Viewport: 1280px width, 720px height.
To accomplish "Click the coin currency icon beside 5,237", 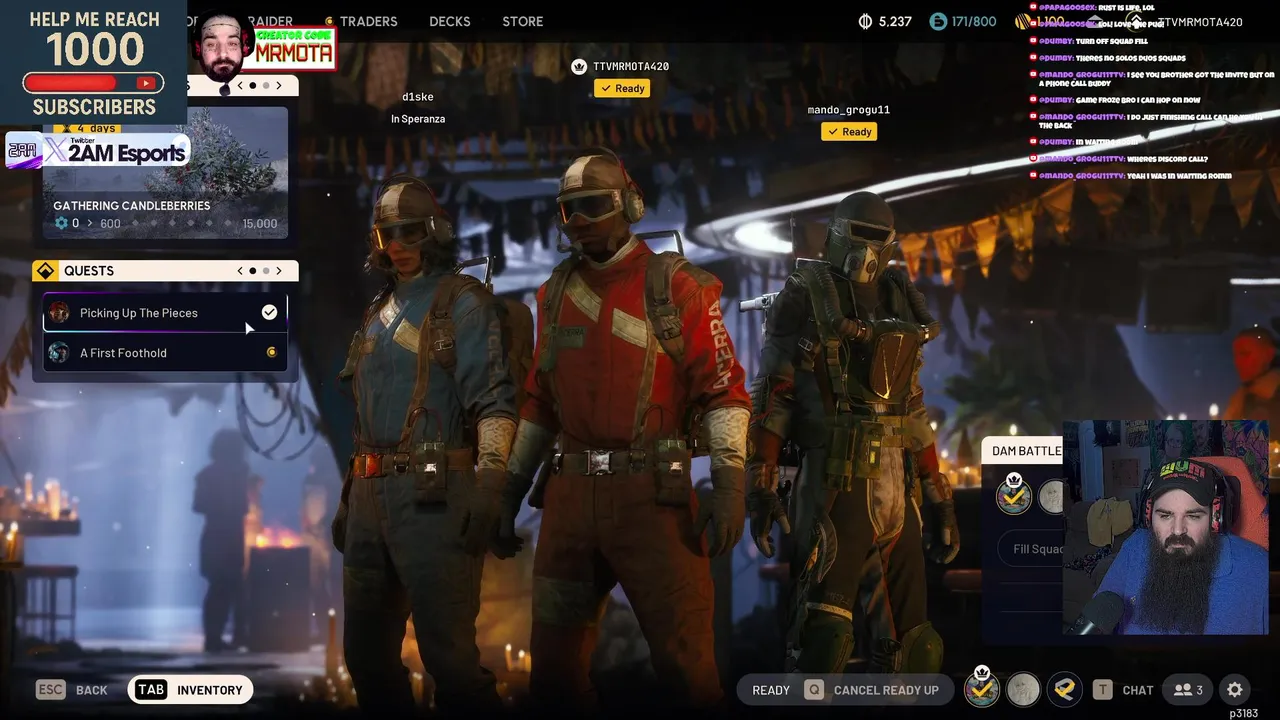I will pyautogui.click(x=866, y=21).
